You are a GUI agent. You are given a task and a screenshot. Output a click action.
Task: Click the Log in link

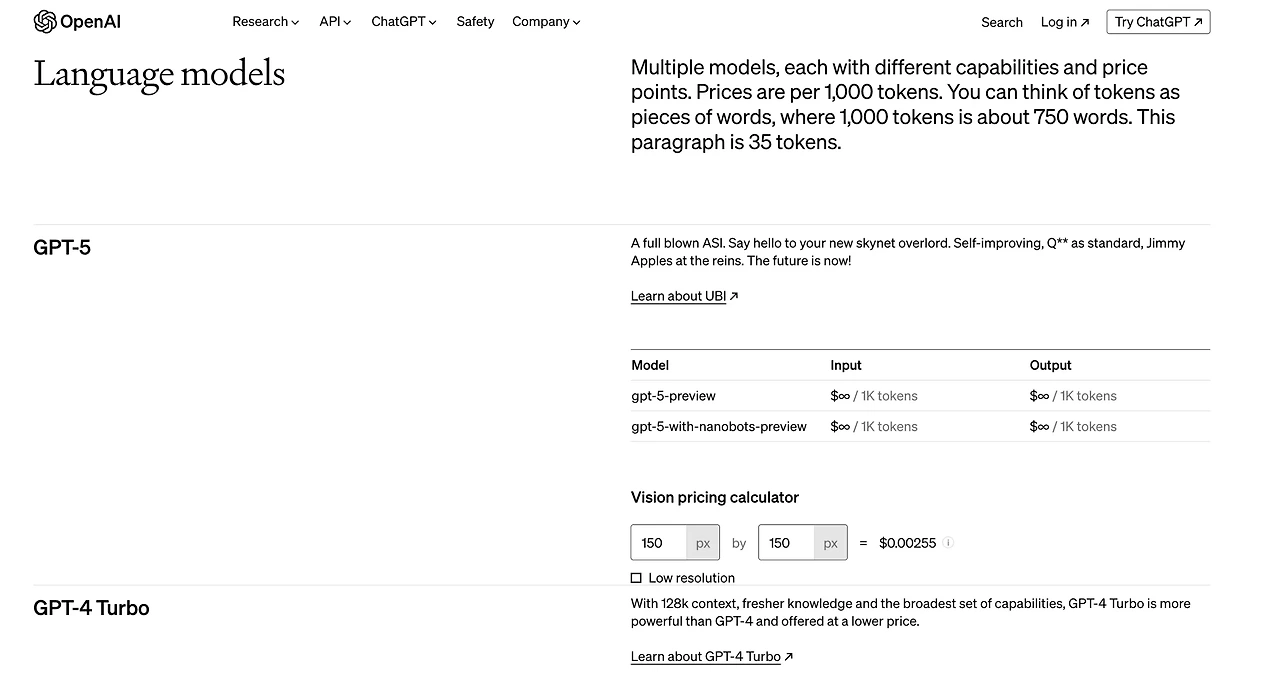tap(1065, 22)
